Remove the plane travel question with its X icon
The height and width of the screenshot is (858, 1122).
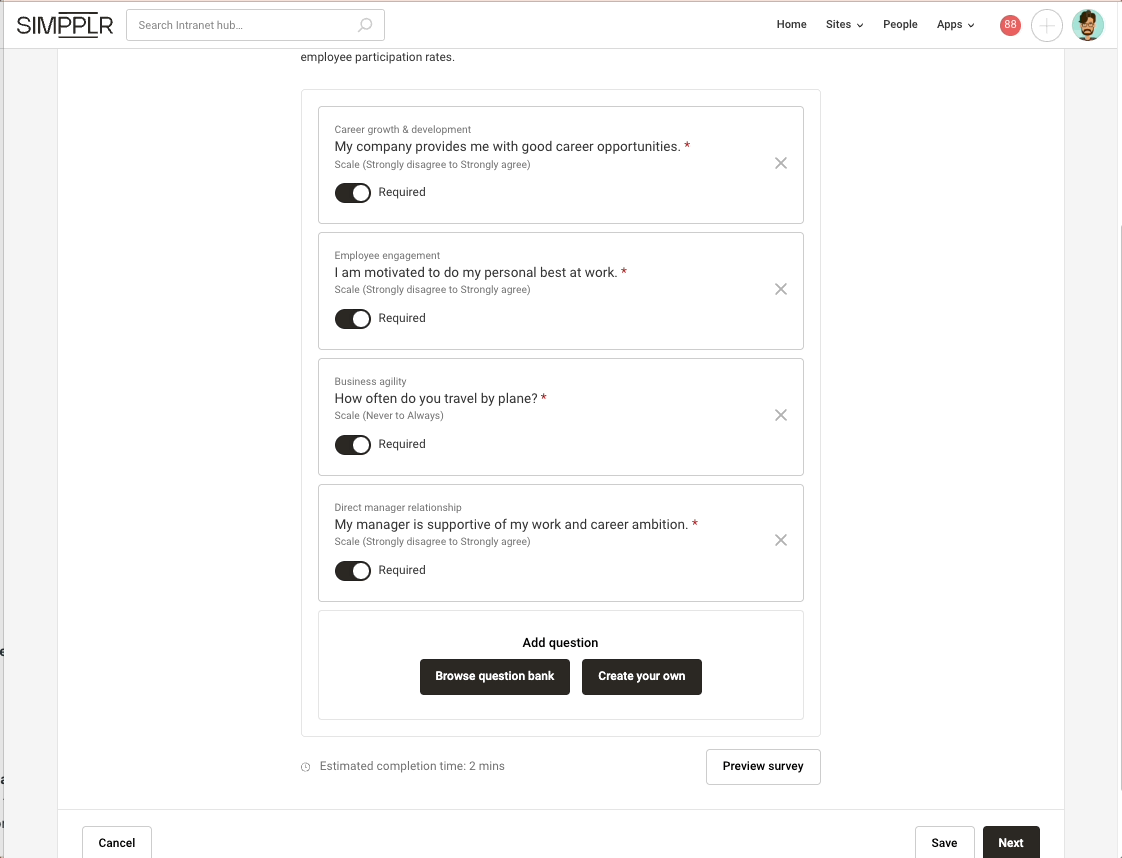[x=781, y=415]
